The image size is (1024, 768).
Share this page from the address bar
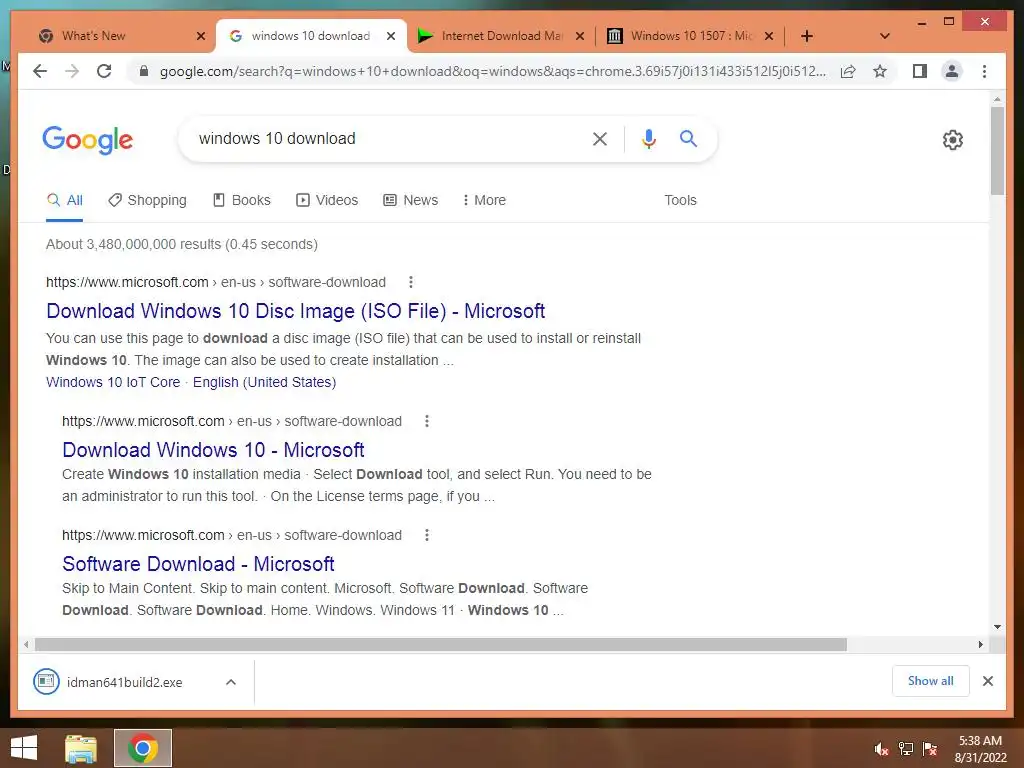pyautogui.click(x=848, y=71)
